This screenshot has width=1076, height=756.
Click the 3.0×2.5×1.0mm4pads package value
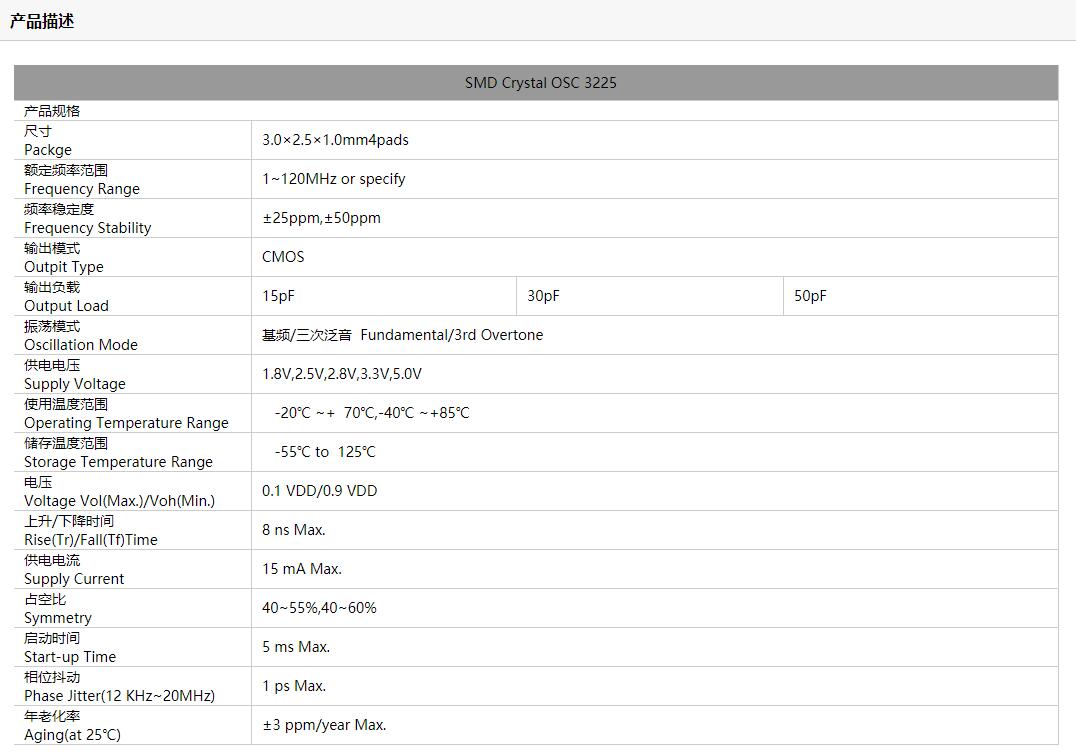335,140
